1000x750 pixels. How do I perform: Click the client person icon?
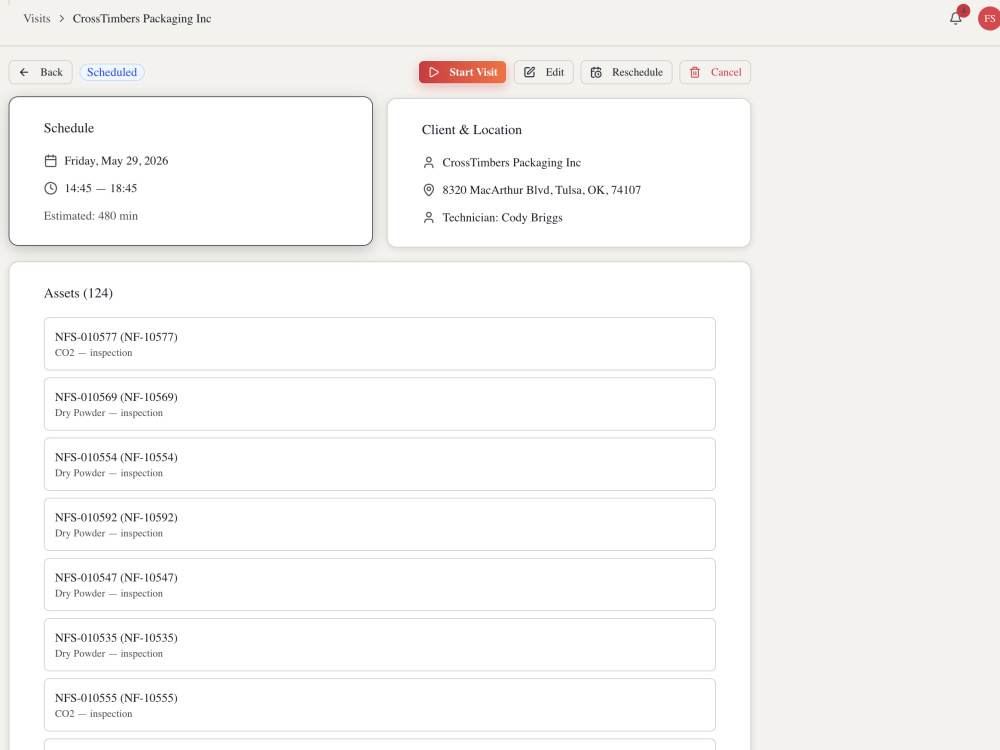pyautogui.click(x=429, y=163)
